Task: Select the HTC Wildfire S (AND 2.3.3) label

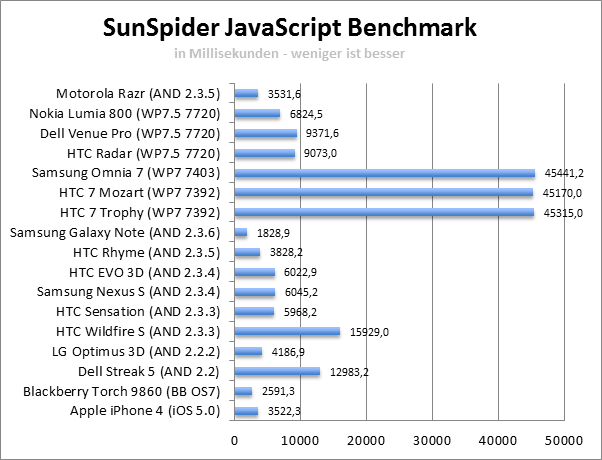Action: click(x=138, y=332)
